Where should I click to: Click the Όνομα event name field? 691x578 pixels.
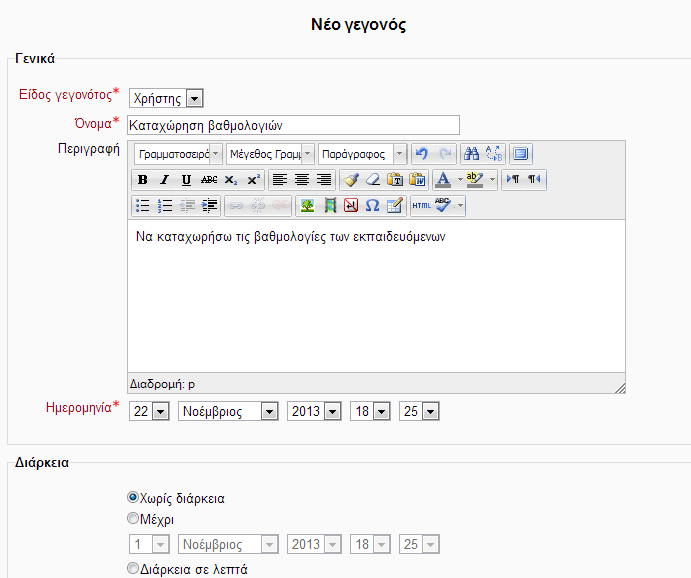tap(293, 125)
